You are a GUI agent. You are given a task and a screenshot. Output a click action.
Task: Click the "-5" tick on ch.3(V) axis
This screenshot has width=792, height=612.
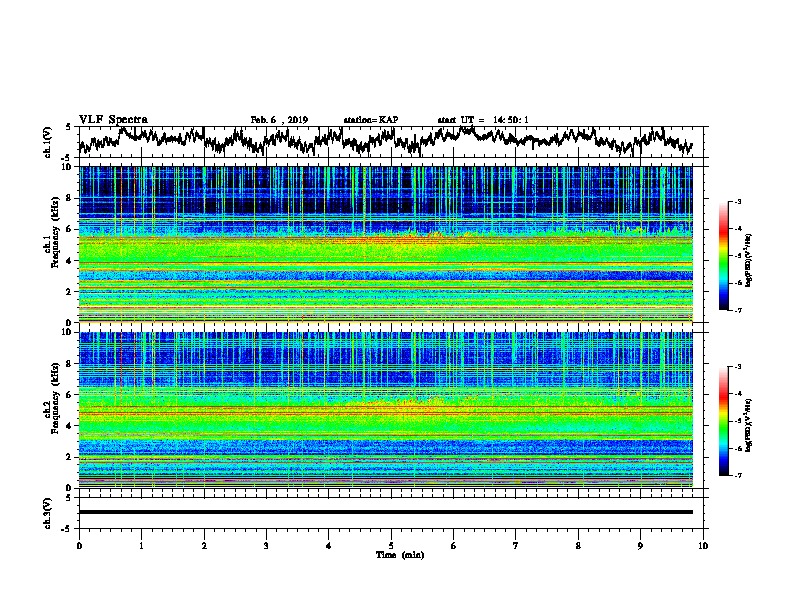point(67,529)
